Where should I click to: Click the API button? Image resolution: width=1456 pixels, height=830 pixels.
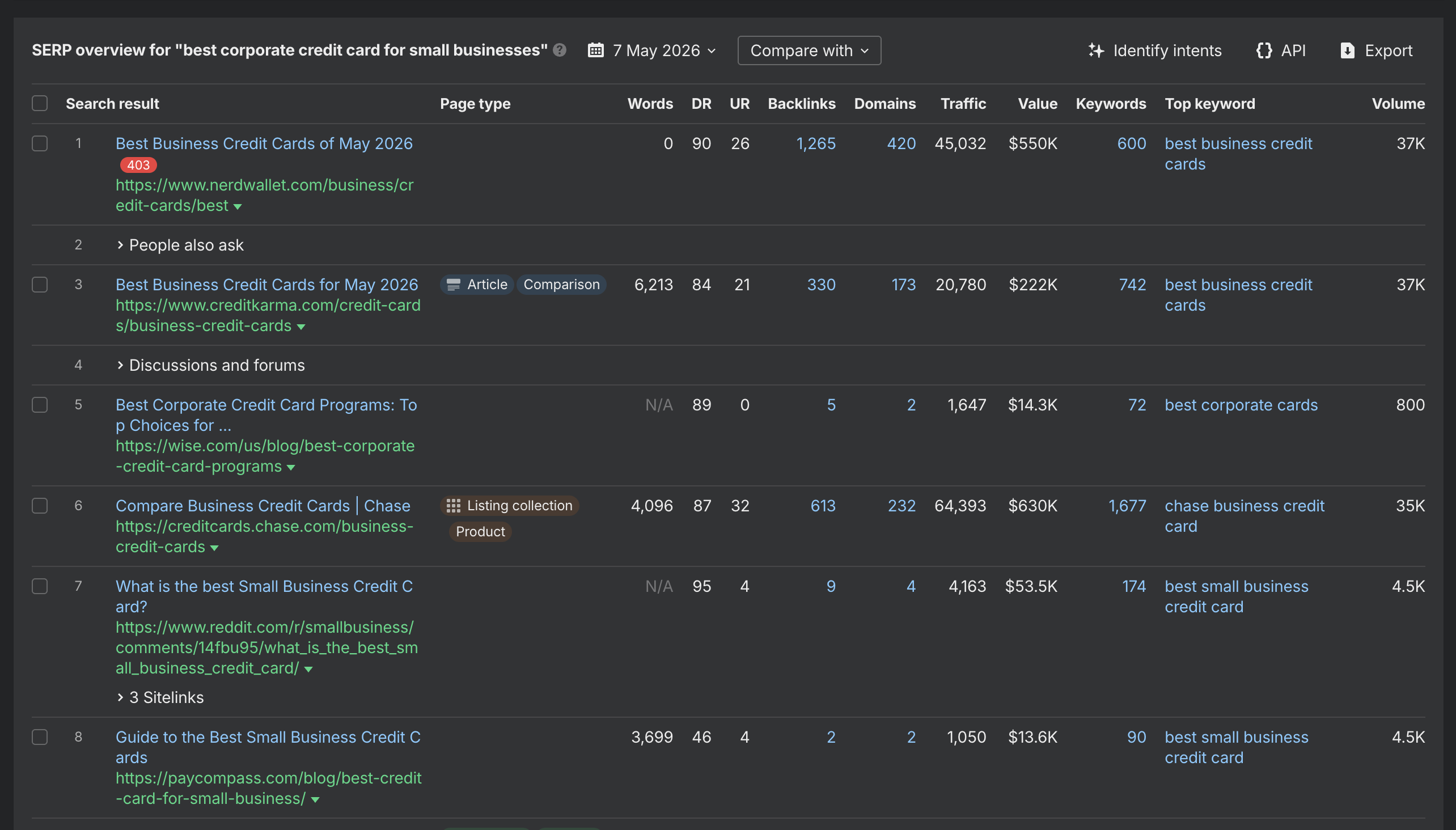point(1280,50)
